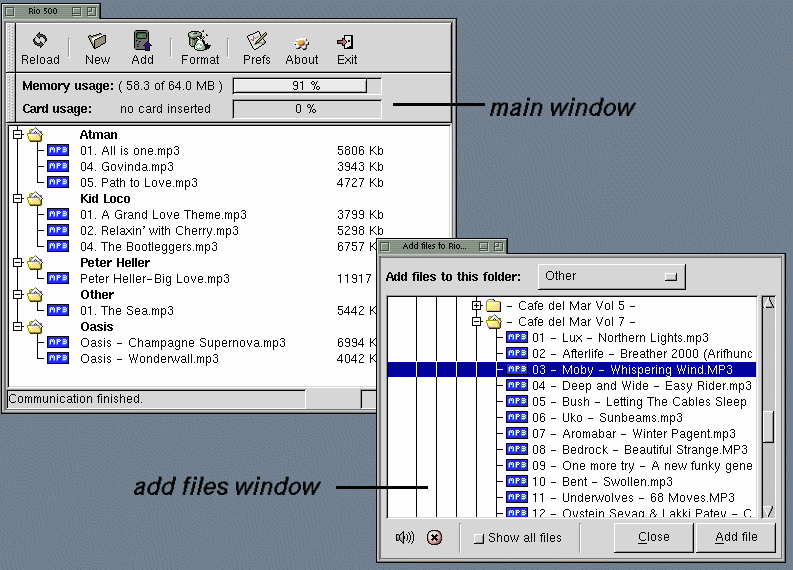The height and width of the screenshot is (570, 793).
Task: Click the Cafe del Mar Vol 5 folder icon
Action: (x=493, y=305)
